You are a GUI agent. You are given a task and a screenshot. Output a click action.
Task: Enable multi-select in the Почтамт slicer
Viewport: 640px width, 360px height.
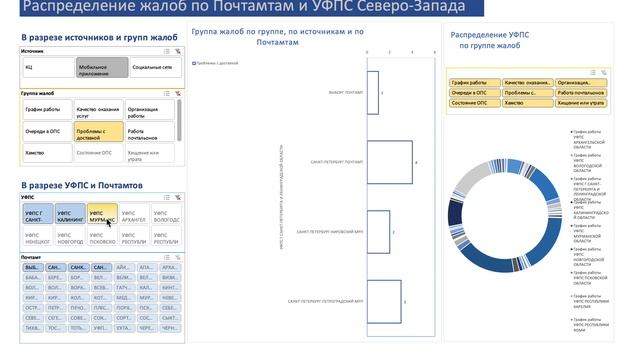(167, 258)
